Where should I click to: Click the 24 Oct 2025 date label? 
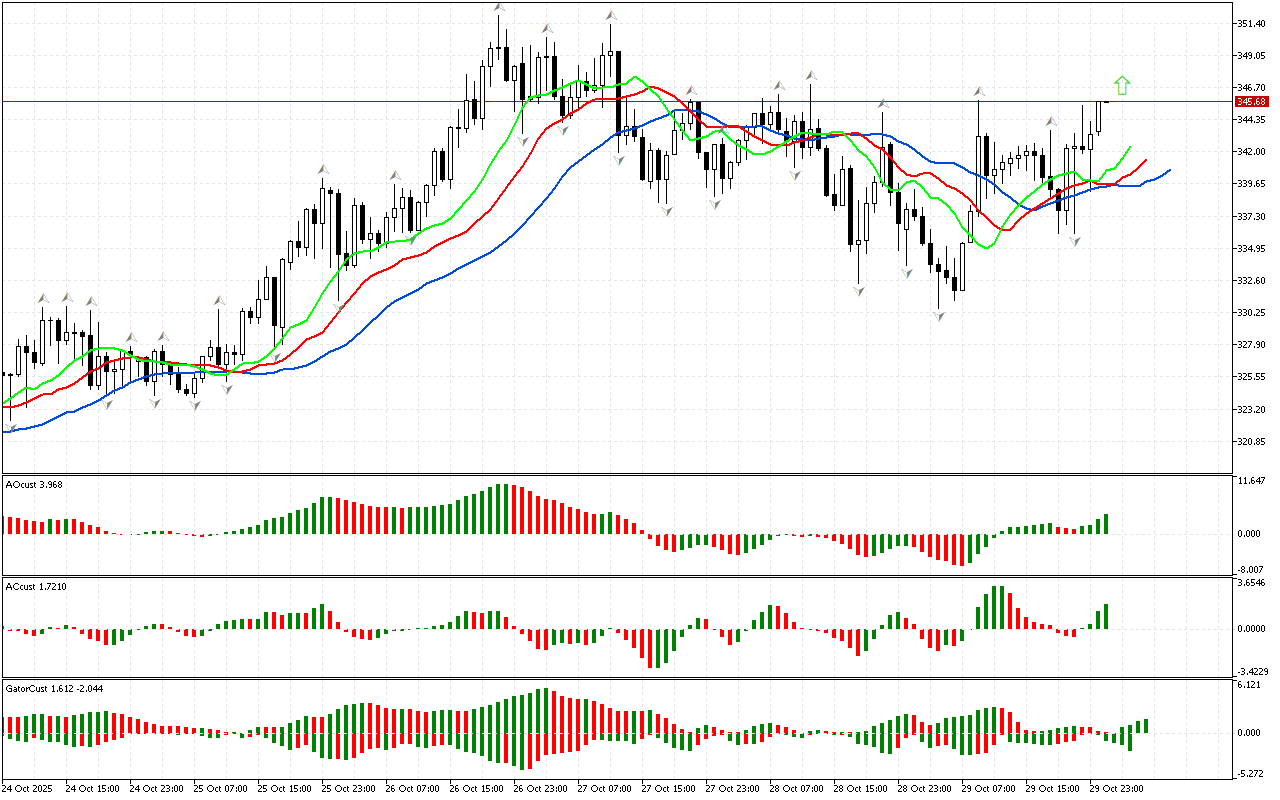pyautogui.click(x=31, y=788)
